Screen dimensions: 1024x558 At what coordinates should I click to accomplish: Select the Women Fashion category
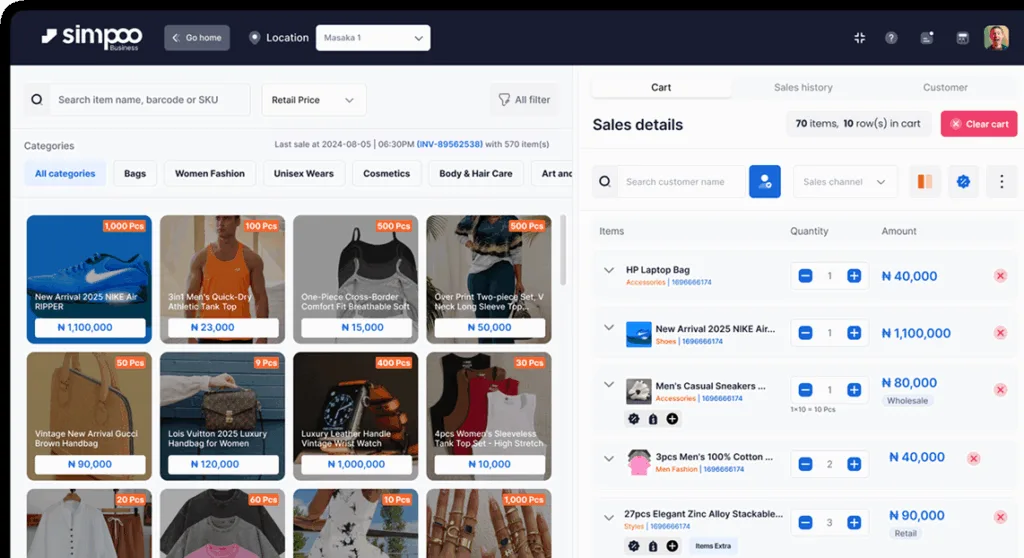point(210,173)
